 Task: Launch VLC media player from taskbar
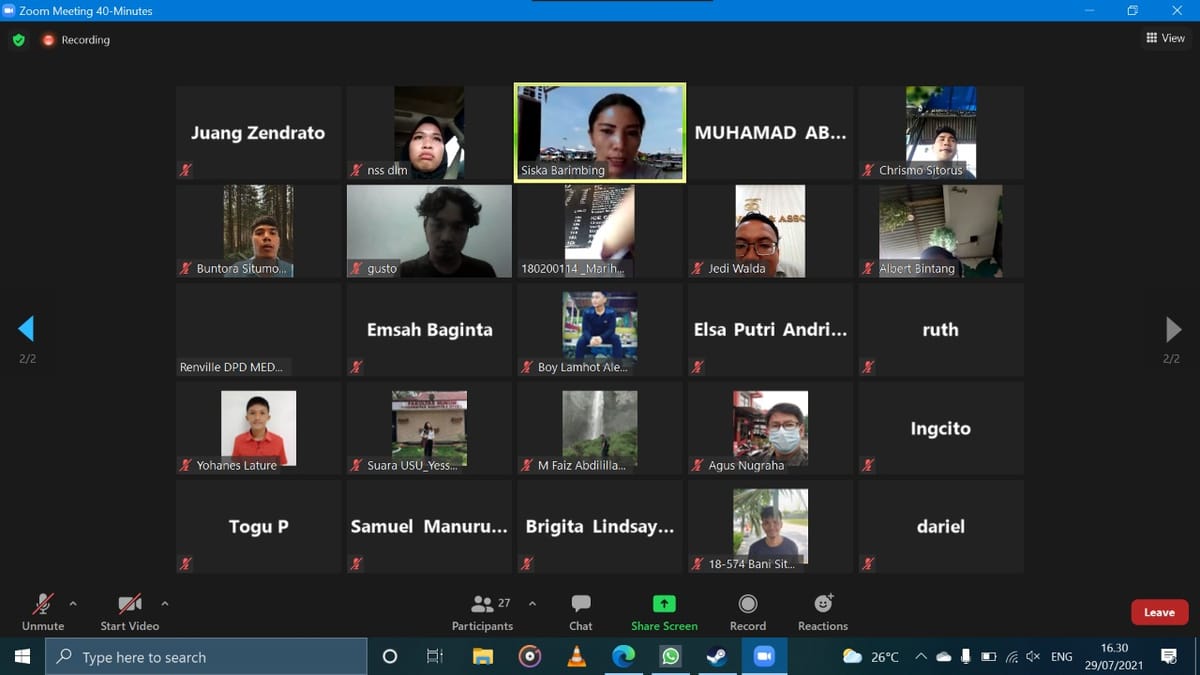[577, 657]
